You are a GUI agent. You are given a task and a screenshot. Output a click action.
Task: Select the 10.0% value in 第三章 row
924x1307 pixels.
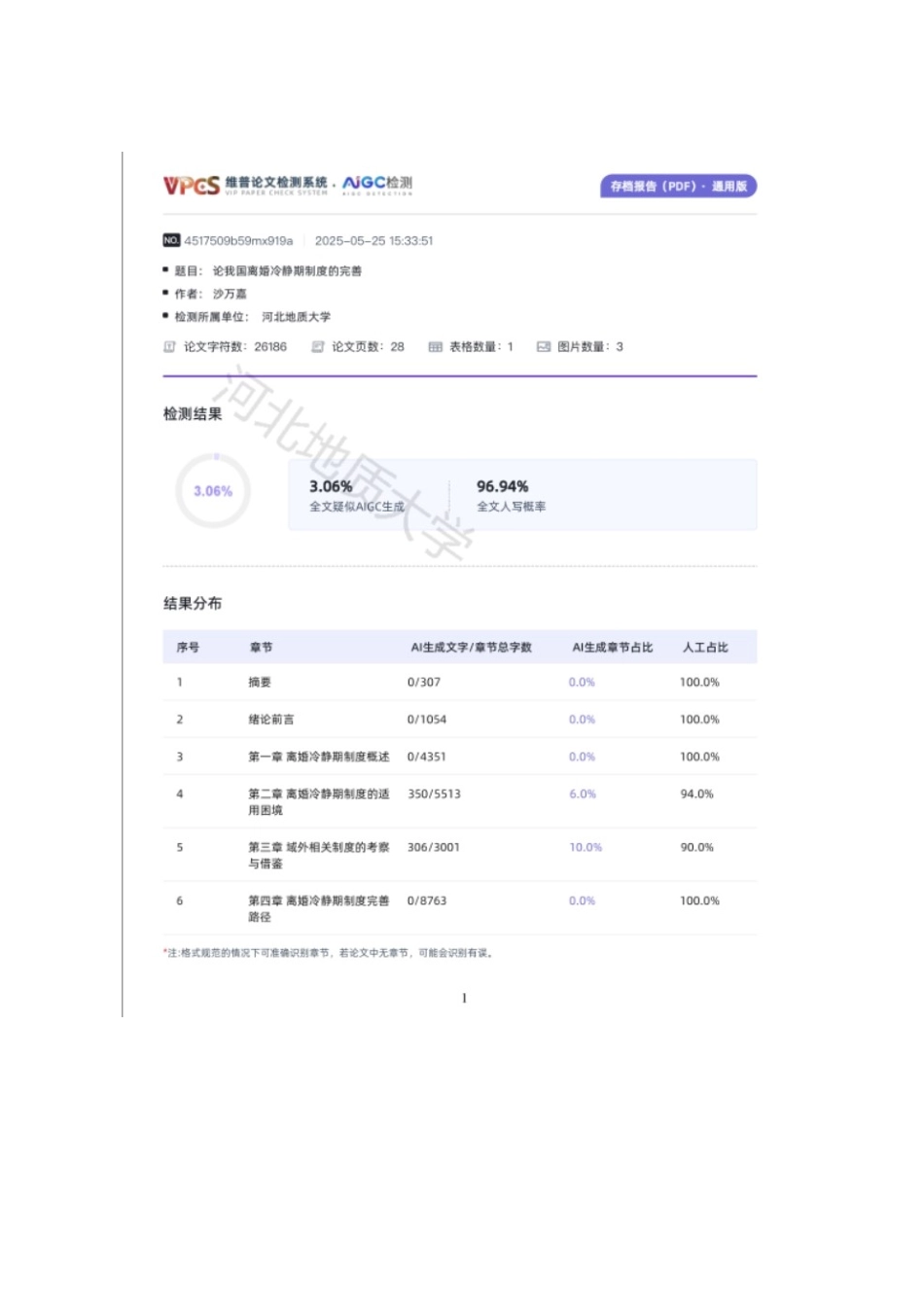point(585,847)
